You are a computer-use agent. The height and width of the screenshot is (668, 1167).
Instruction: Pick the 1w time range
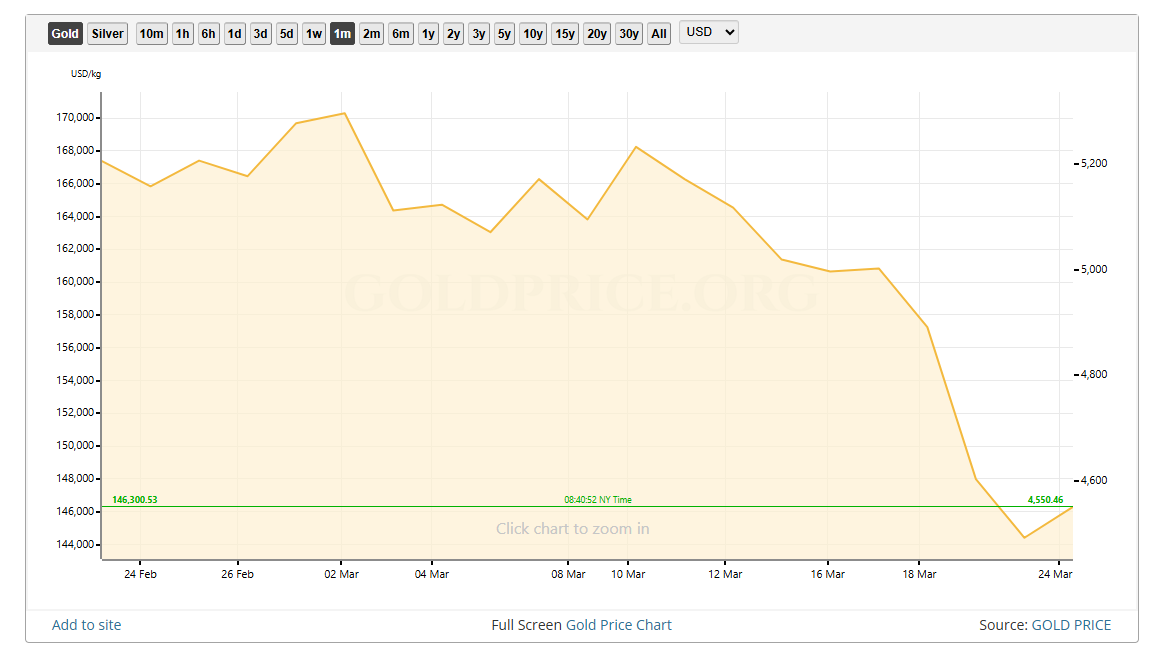click(314, 34)
